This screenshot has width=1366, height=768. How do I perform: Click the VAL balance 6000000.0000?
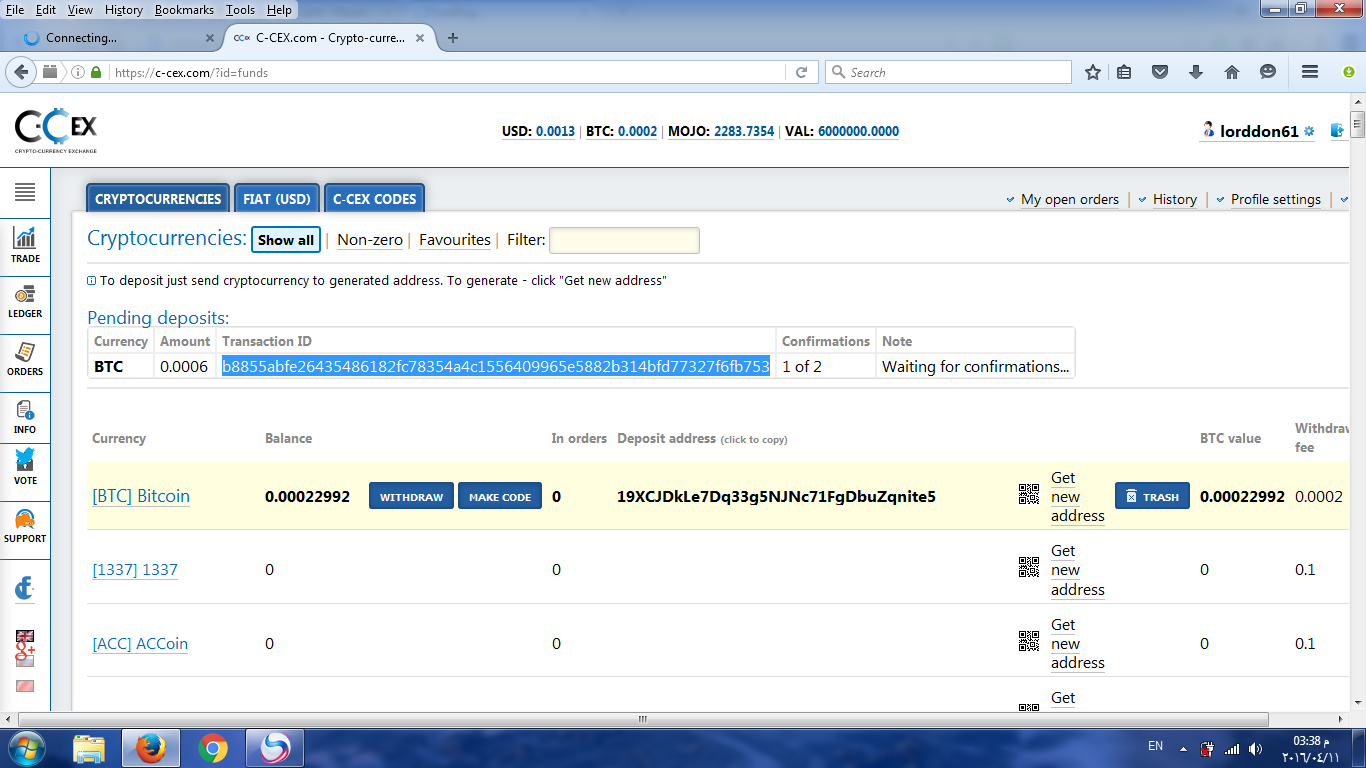858,131
